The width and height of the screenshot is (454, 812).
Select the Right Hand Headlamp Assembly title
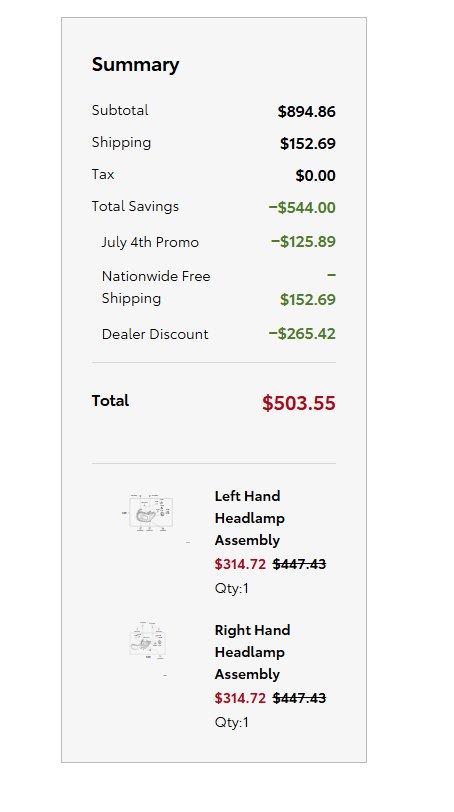[x=252, y=652]
